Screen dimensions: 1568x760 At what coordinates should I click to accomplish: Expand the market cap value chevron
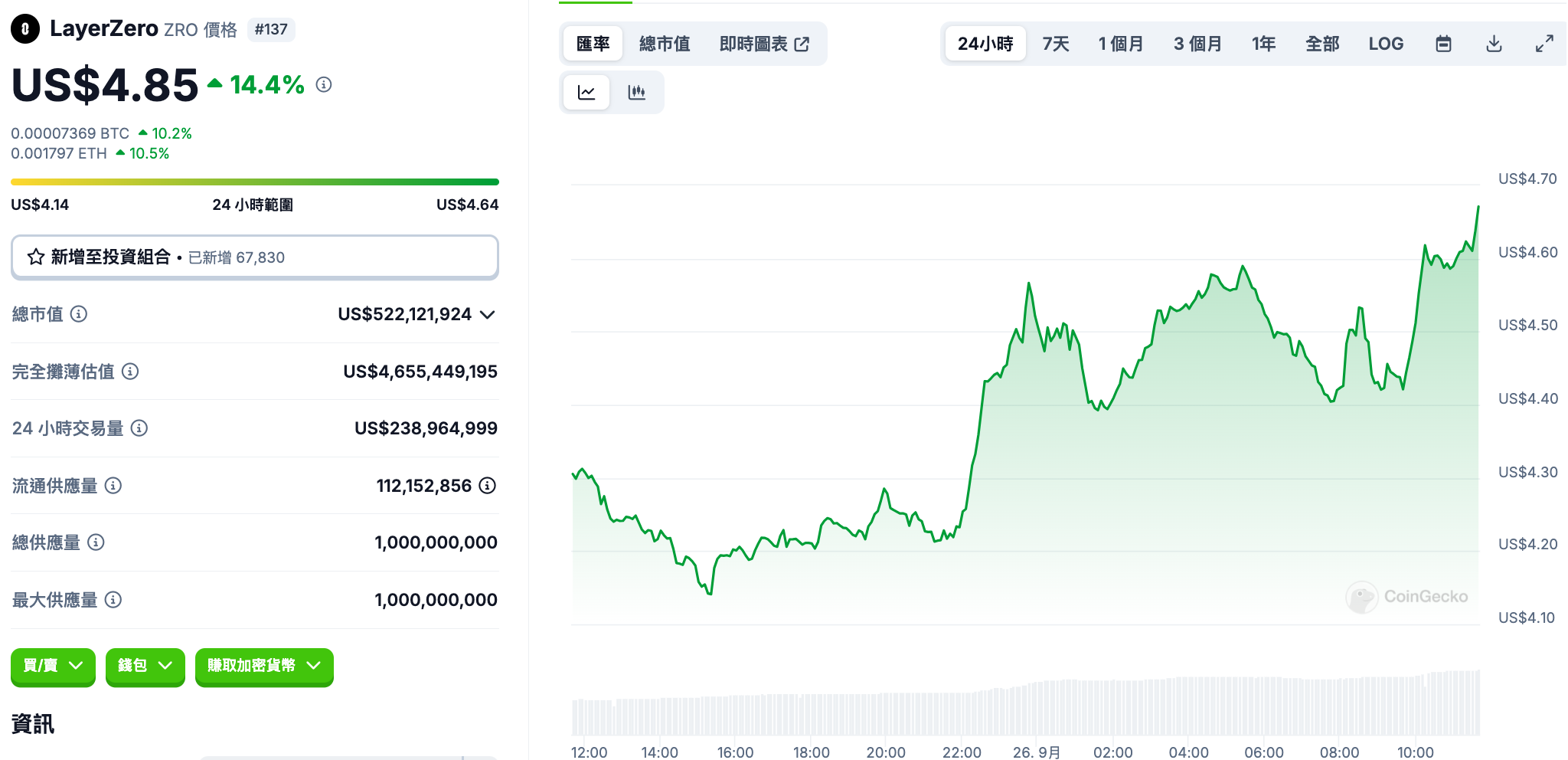pyautogui.click(x=488, y=314)
